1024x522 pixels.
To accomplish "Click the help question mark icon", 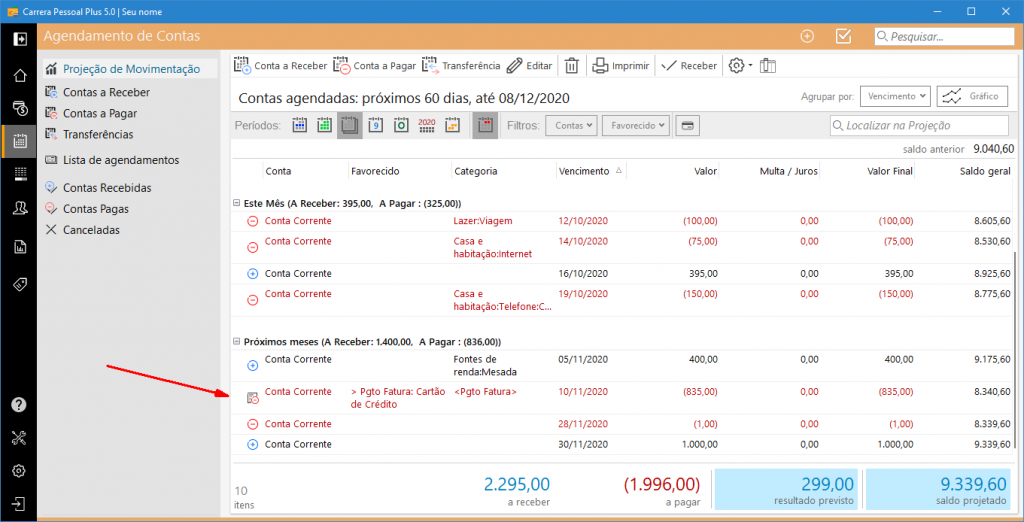I will pyautogui.click(x=19, y=405).
